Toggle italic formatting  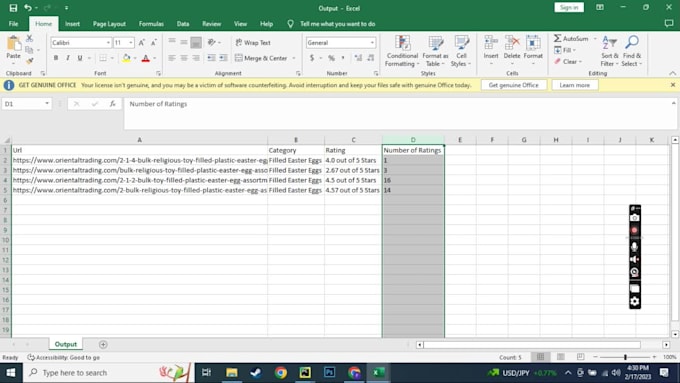(x=68, y=58)
